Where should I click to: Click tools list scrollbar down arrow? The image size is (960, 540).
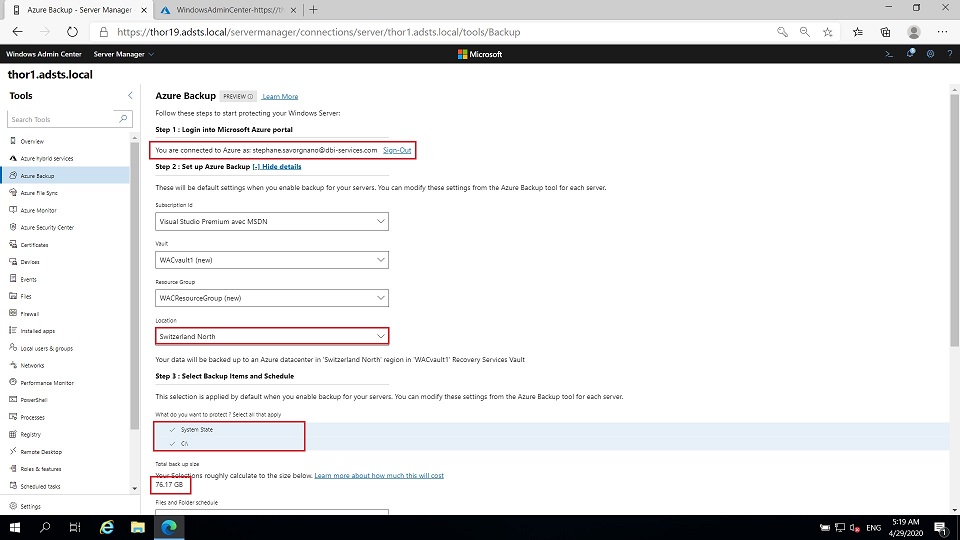(135, 489)
